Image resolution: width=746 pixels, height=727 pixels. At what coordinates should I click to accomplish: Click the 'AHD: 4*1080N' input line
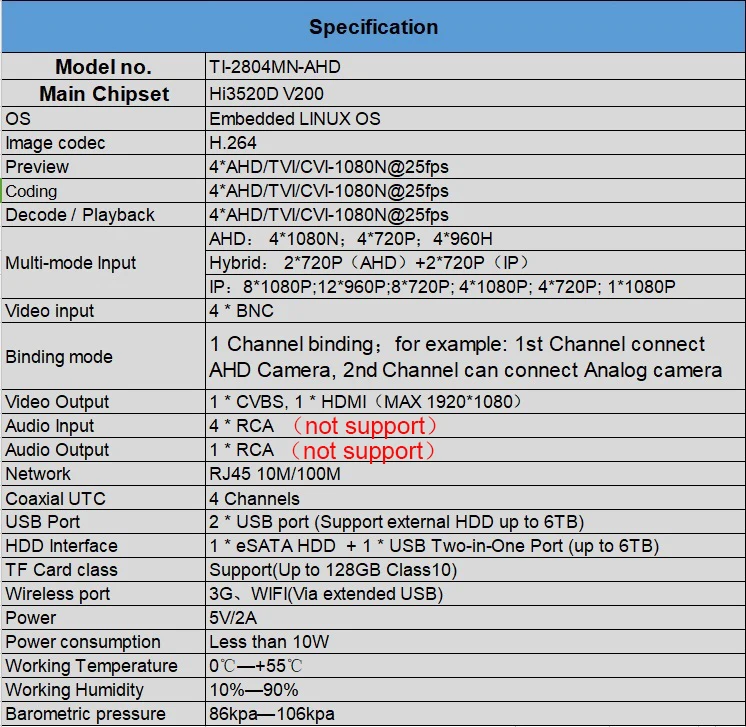pos(351,238)
